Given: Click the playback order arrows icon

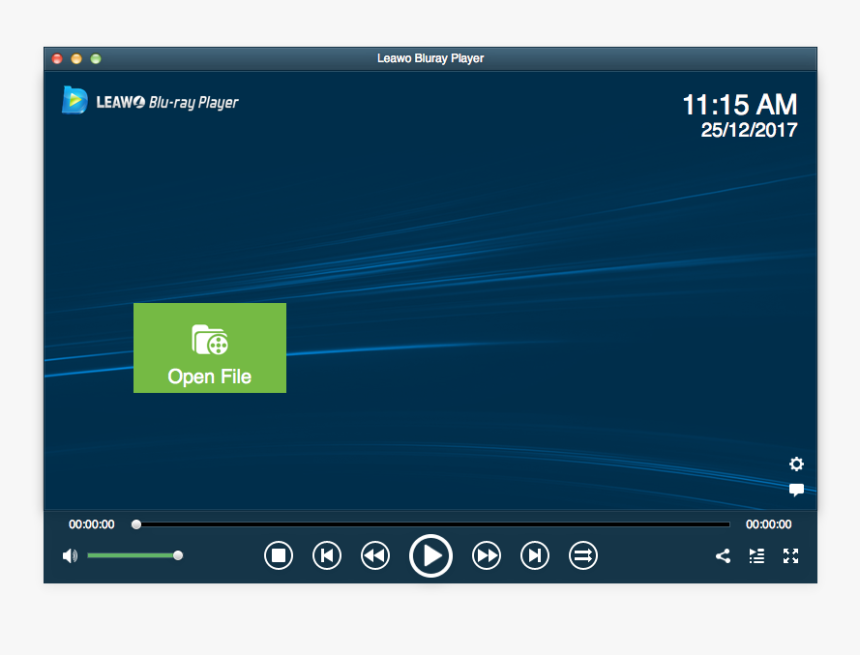Looking at the screenshot, I should (x=583, y=556).
